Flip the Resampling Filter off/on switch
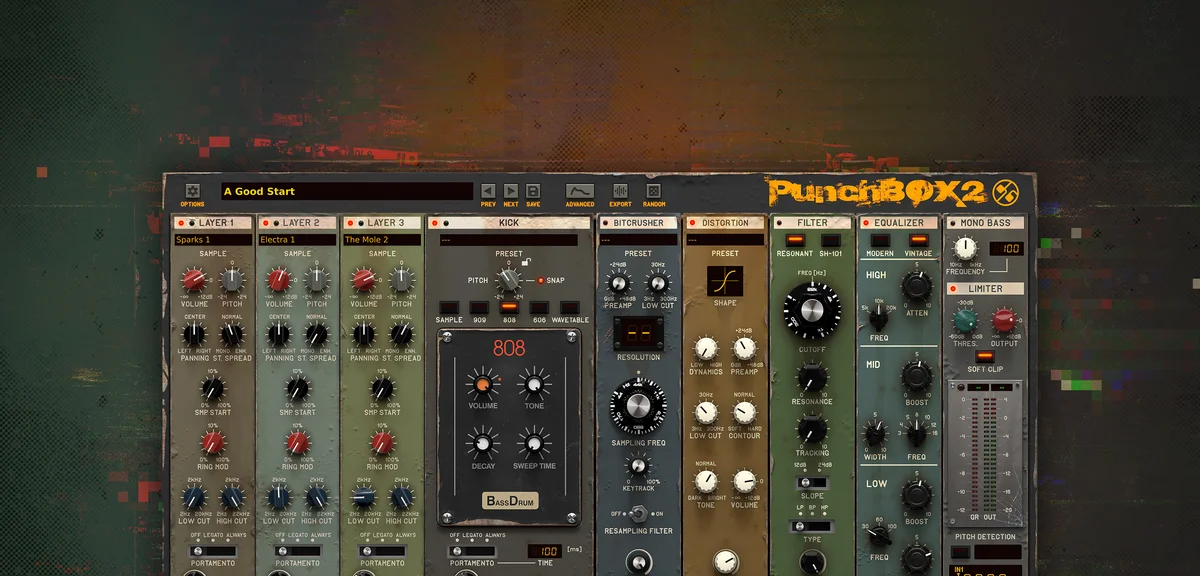This screenshot has width=1200, height=576. (x=637, y=514)
